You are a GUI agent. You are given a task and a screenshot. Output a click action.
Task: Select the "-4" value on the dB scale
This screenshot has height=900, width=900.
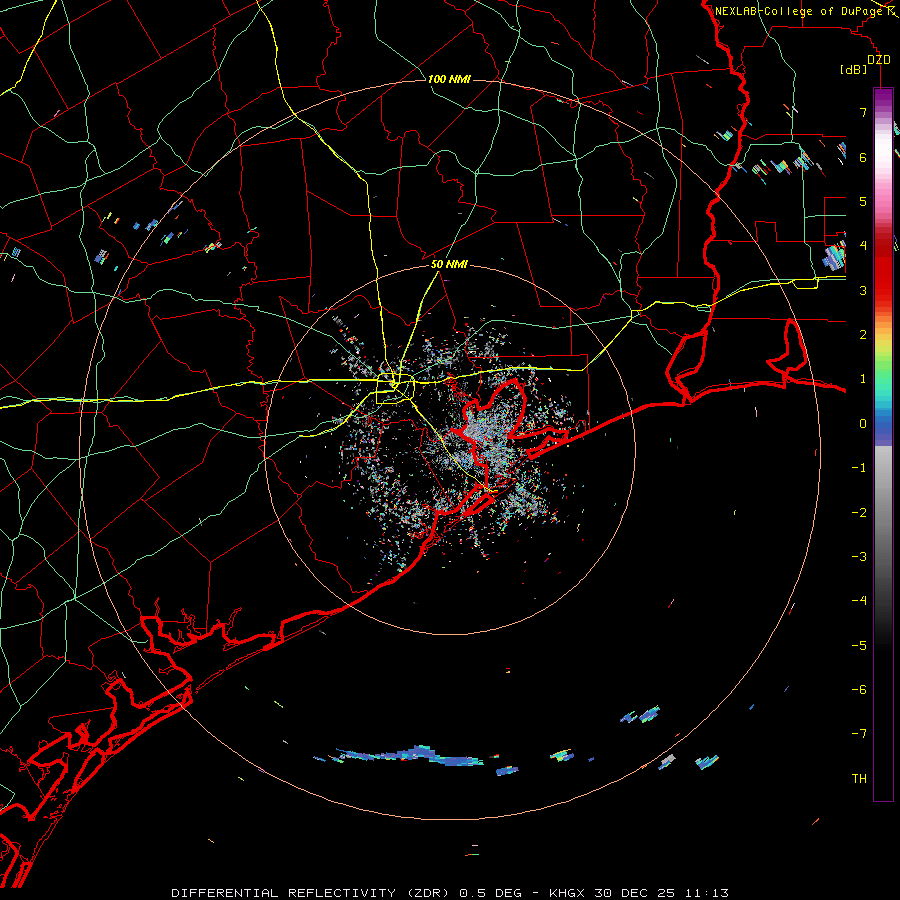coord(859,601)
